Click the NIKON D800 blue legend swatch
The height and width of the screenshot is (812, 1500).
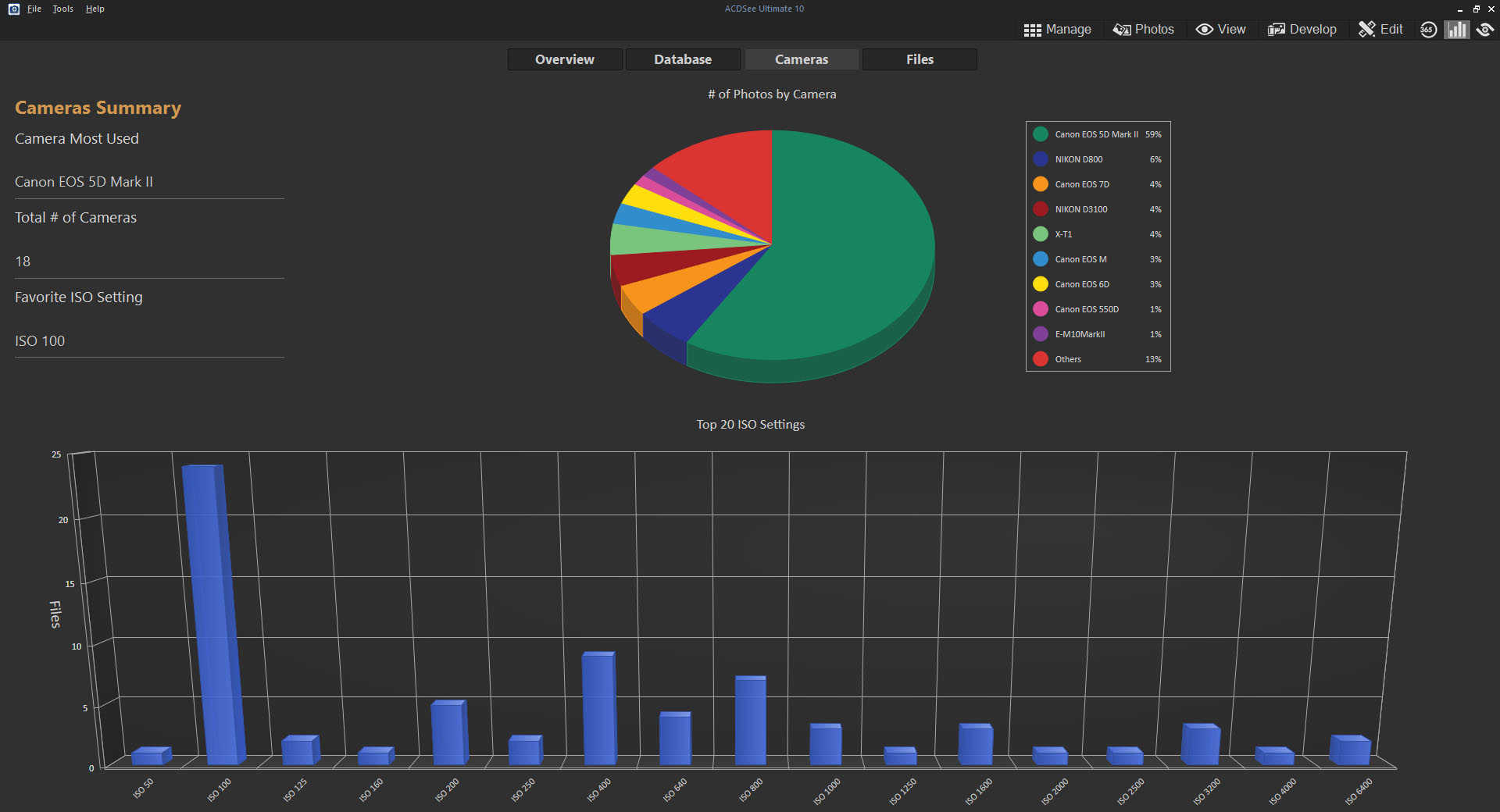click(1040, 159)
